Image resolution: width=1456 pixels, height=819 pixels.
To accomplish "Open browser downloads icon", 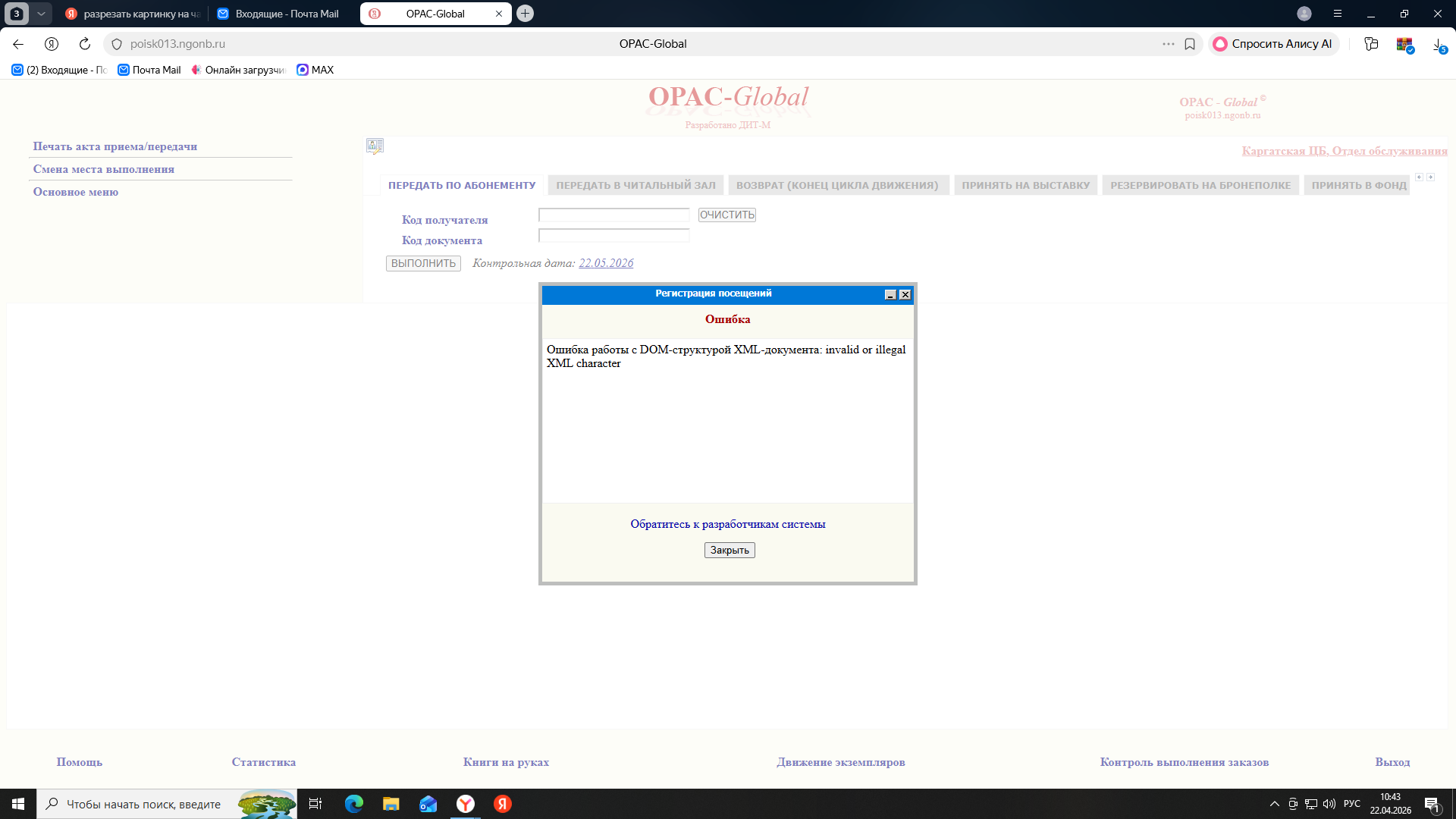I will tap(1439, 45).
